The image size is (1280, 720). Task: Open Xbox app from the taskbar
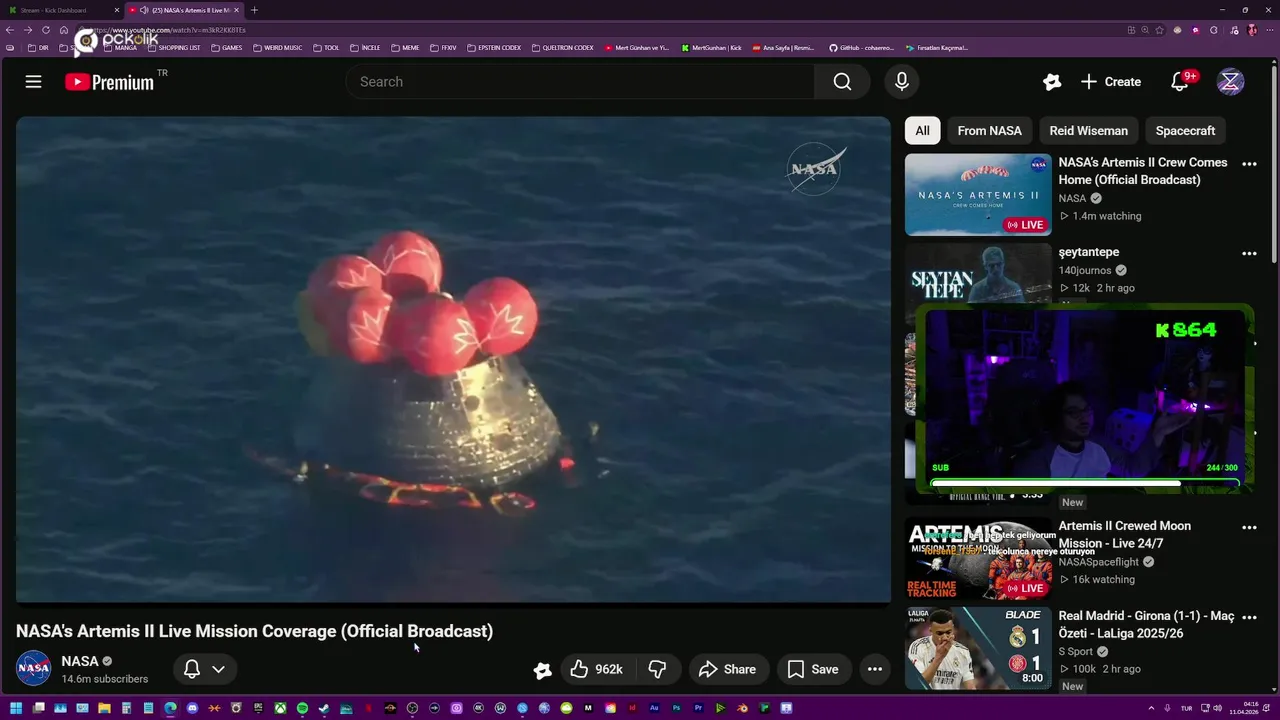(281, 709)
